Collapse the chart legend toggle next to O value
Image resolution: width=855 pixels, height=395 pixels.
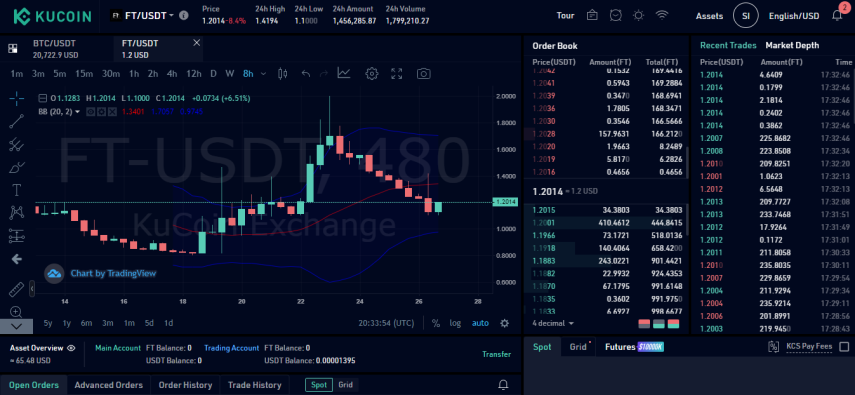coord(43,99)
